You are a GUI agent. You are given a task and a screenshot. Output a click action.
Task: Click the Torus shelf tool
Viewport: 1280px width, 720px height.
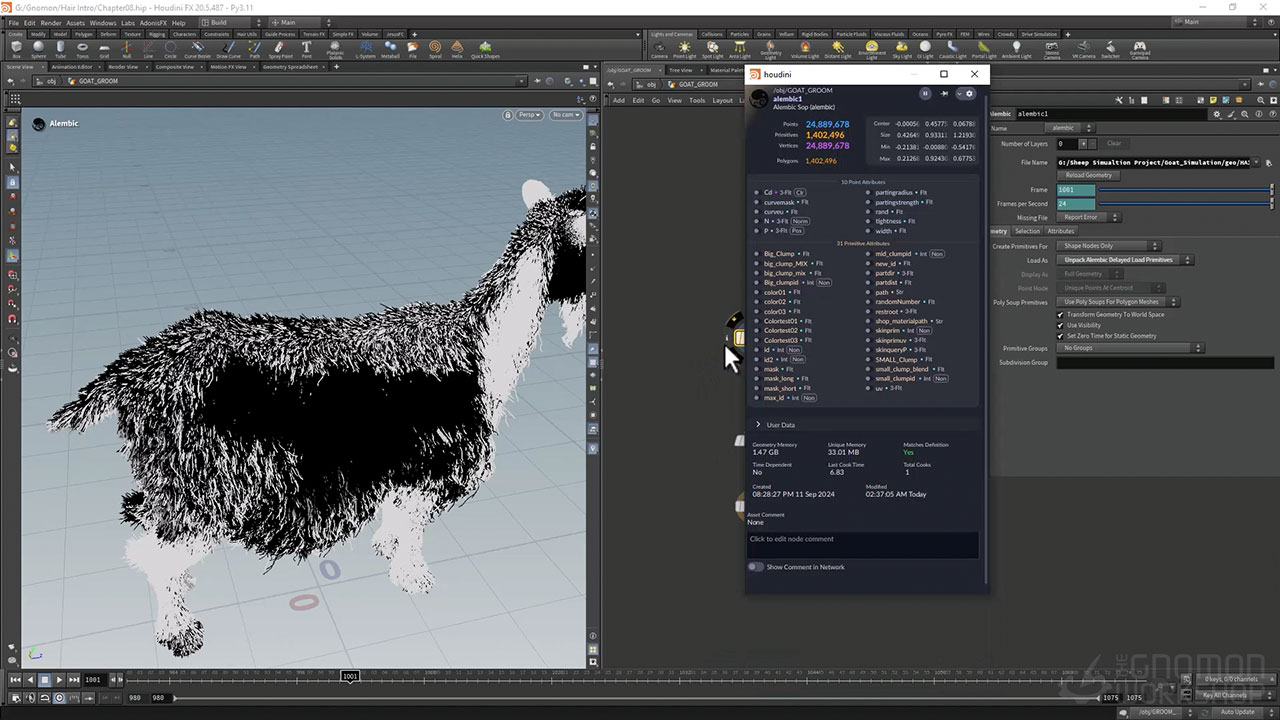(83, 48)
